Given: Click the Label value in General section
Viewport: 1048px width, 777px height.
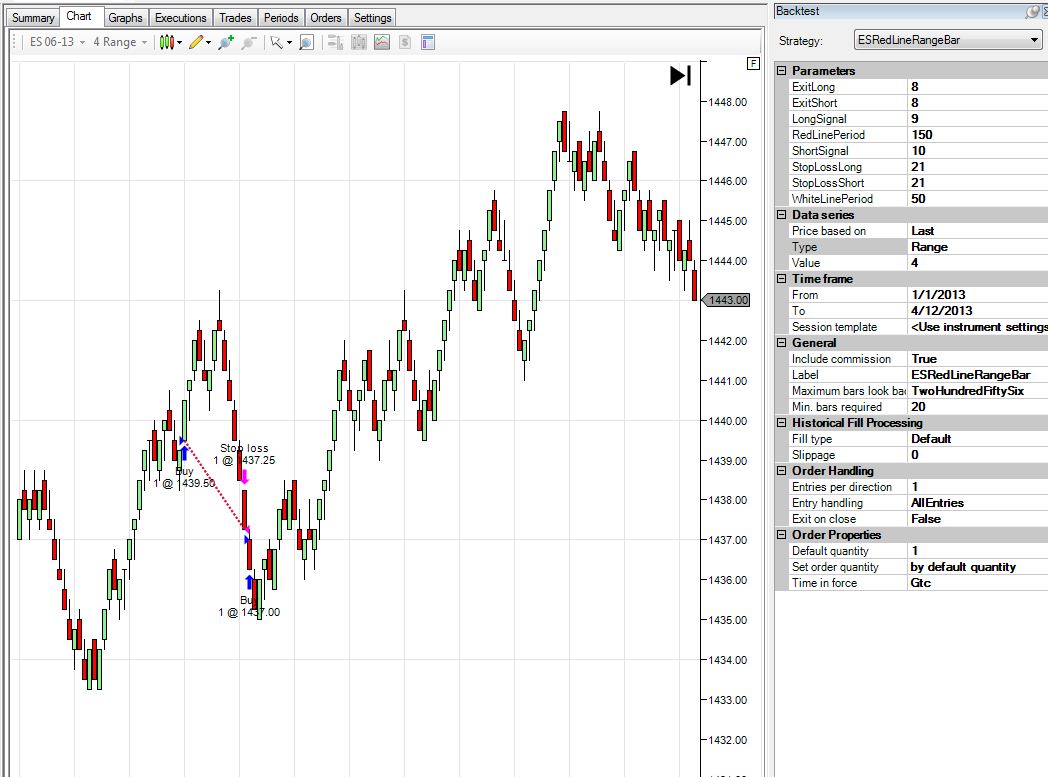Looking at the screenshot, I should (x=977, y=375).
